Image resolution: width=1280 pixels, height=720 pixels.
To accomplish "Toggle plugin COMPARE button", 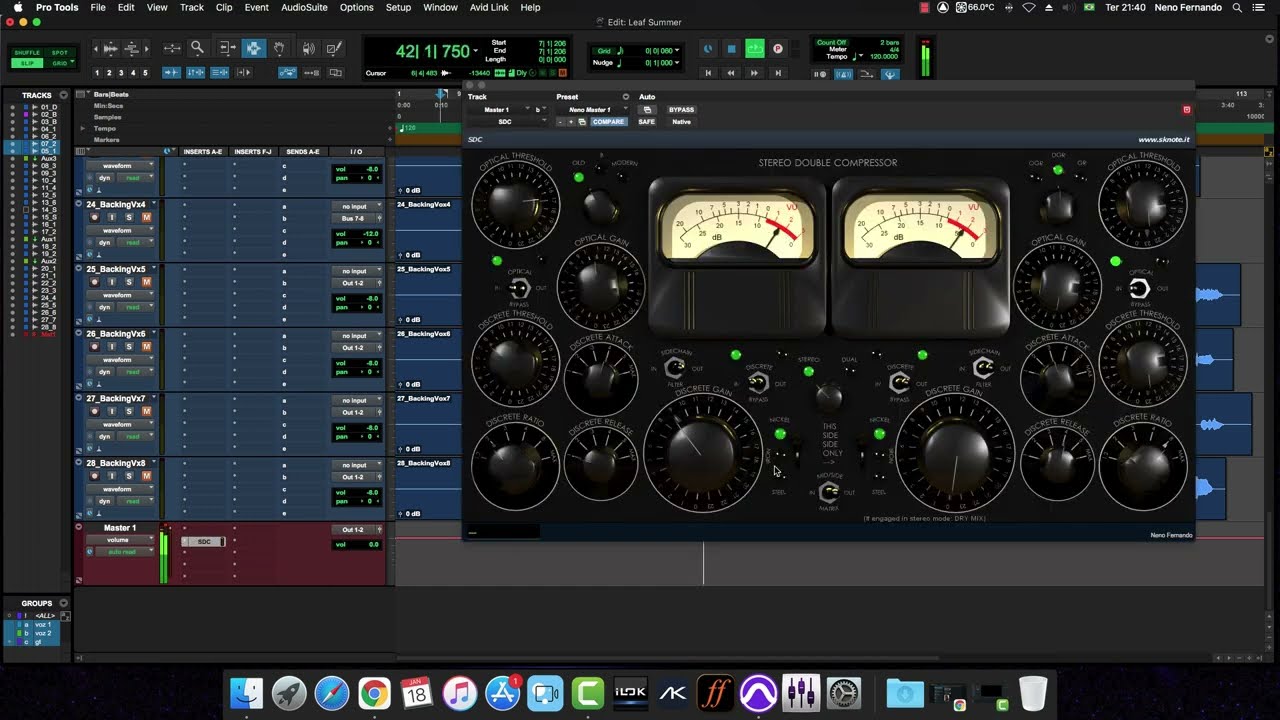I will (608, 122).
